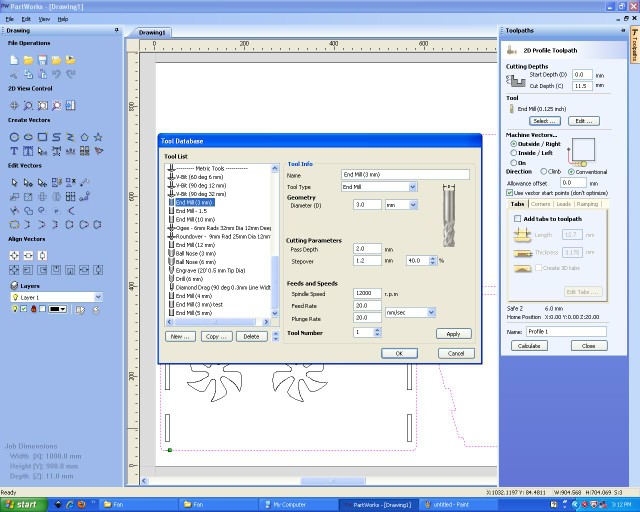
Task: Undo the last action with the Undo arrow
Action: coord(56,74)
